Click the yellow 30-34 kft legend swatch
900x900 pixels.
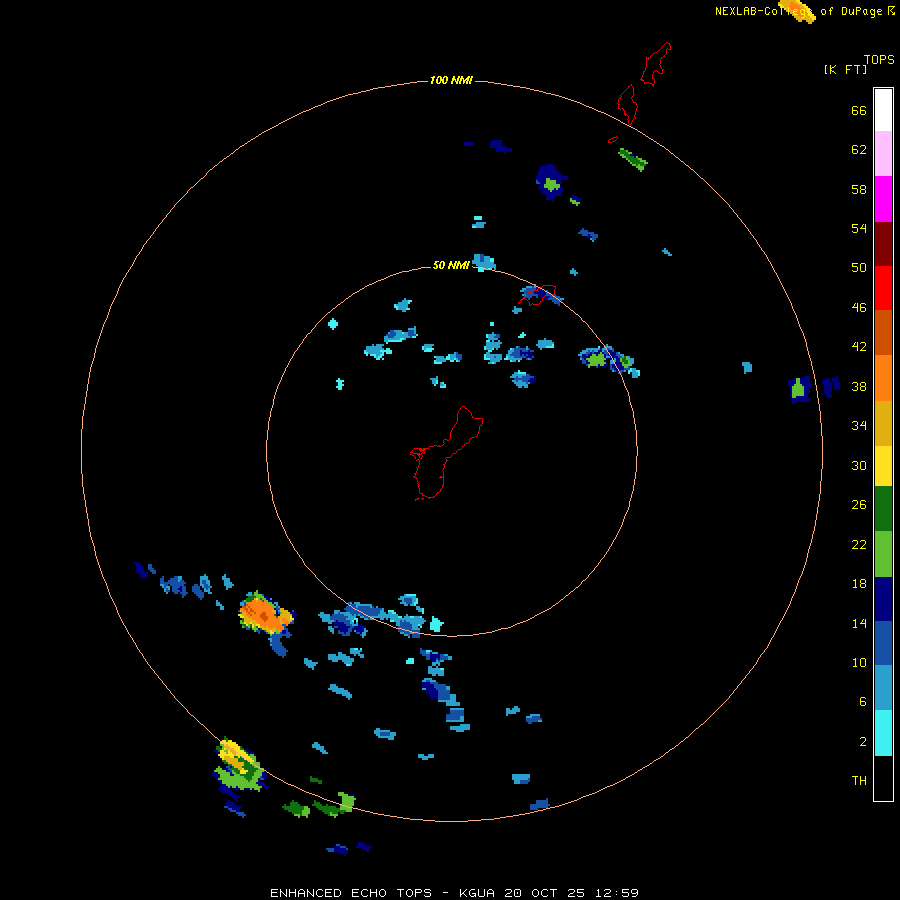(883, 466)
